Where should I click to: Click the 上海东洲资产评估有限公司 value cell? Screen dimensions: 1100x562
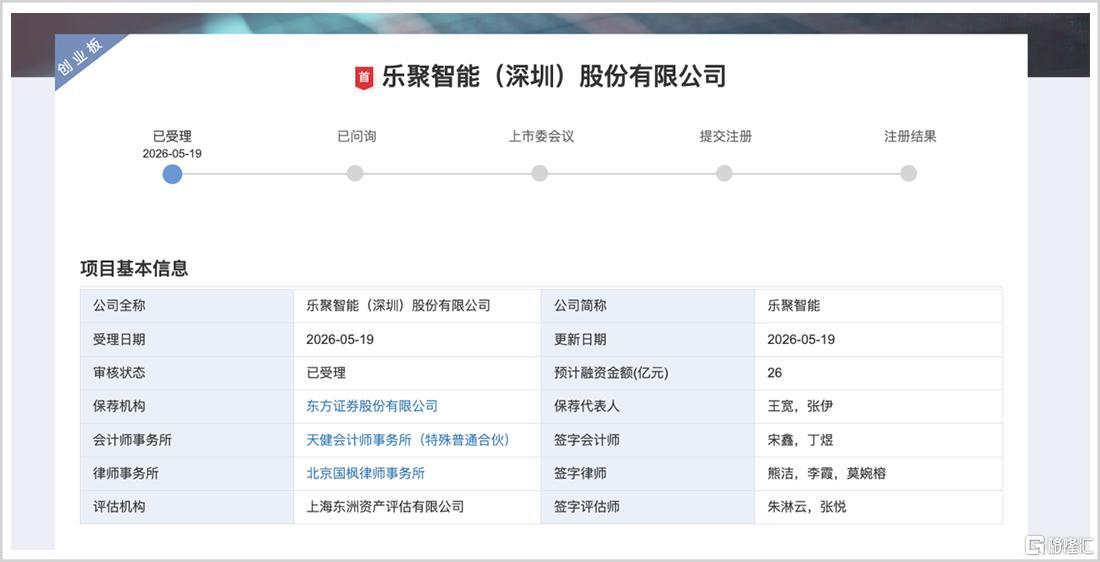(417, 507)
